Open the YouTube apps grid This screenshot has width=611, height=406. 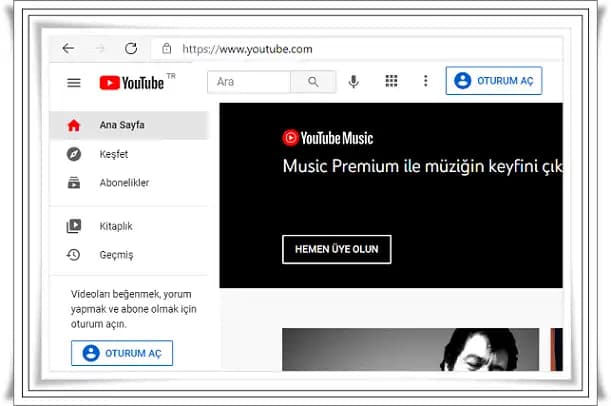(x=391, y=81)
